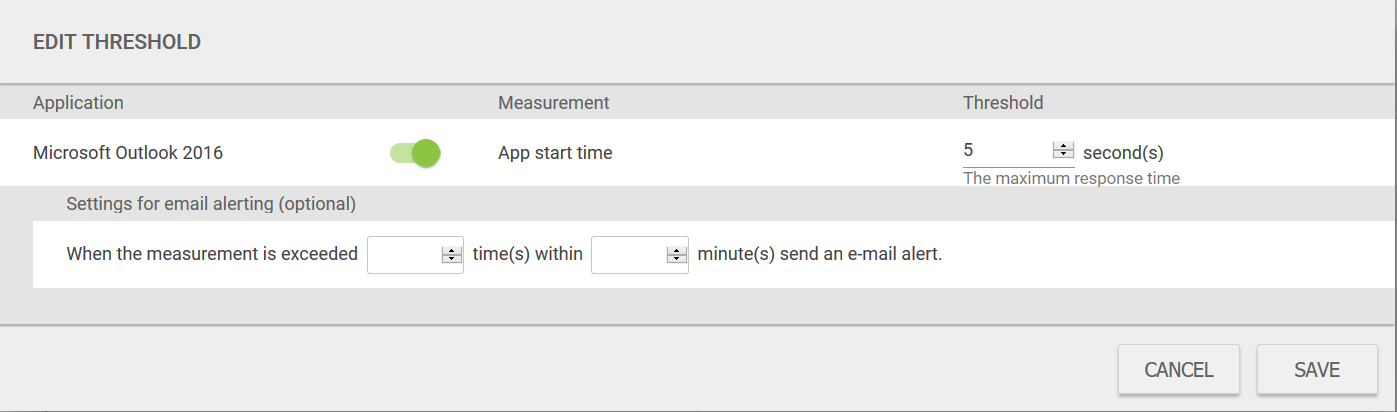Toggle the Microsoft Outlook 2016 threshold switch
The height and width of the screenshot is (412, 1397).
415,153
